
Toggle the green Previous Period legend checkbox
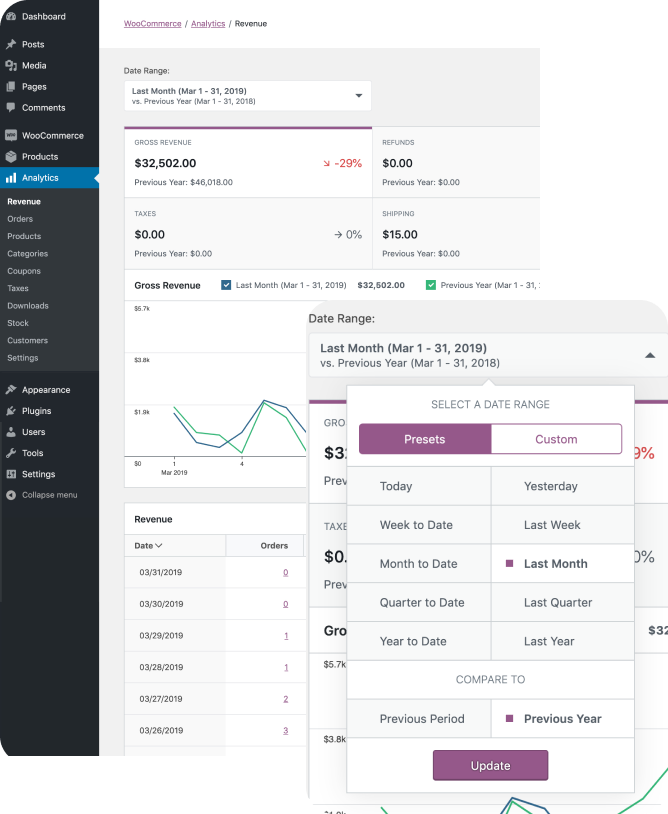(x=431, y=285)
